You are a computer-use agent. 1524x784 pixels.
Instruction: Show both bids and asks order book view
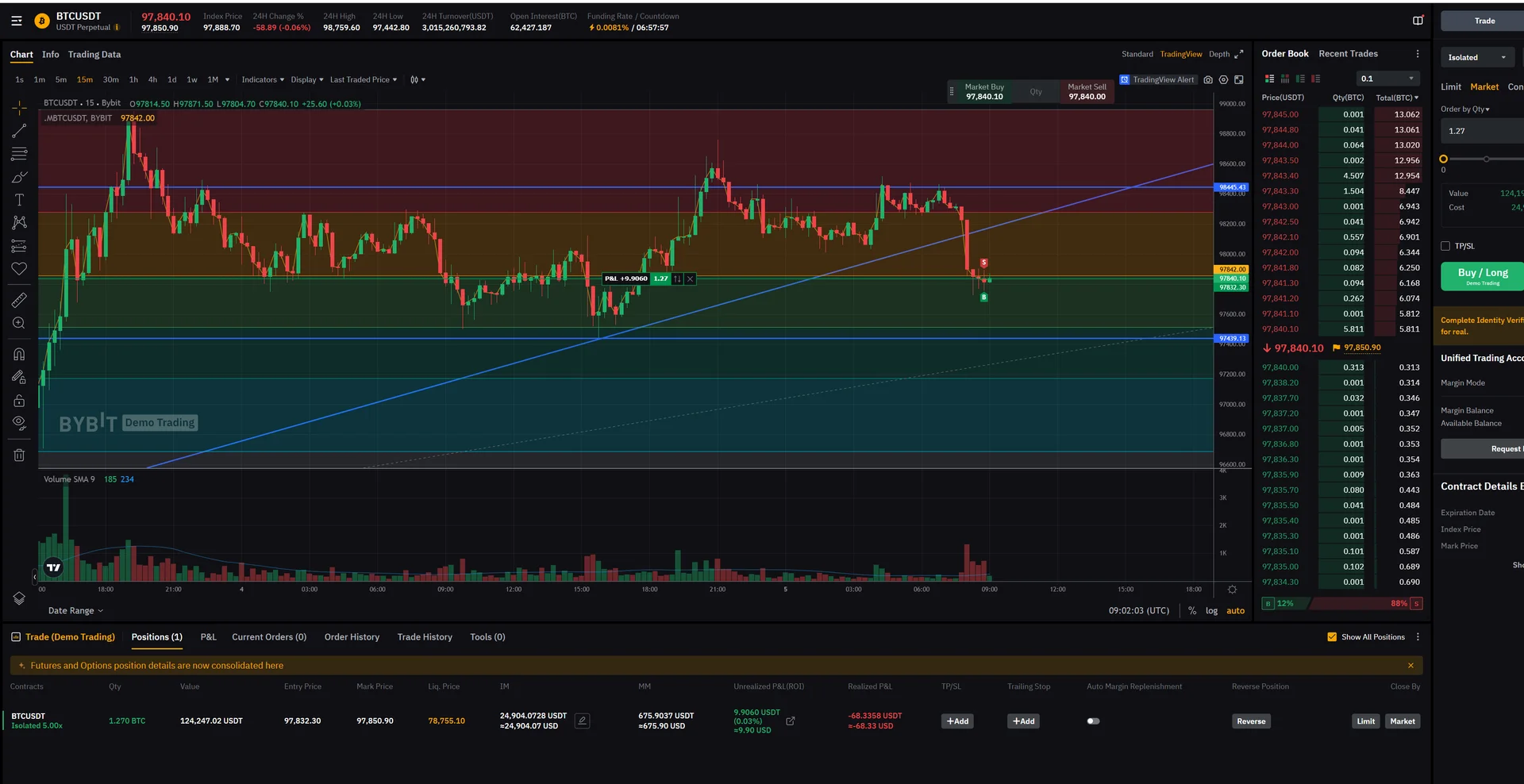[1270, 79]
